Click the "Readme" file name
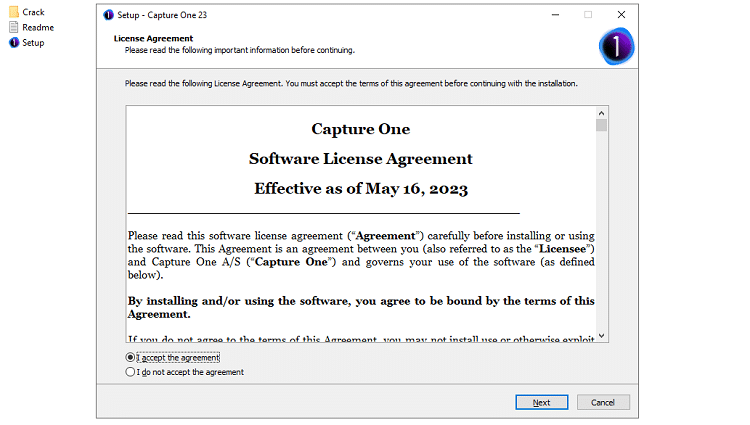 38,27
